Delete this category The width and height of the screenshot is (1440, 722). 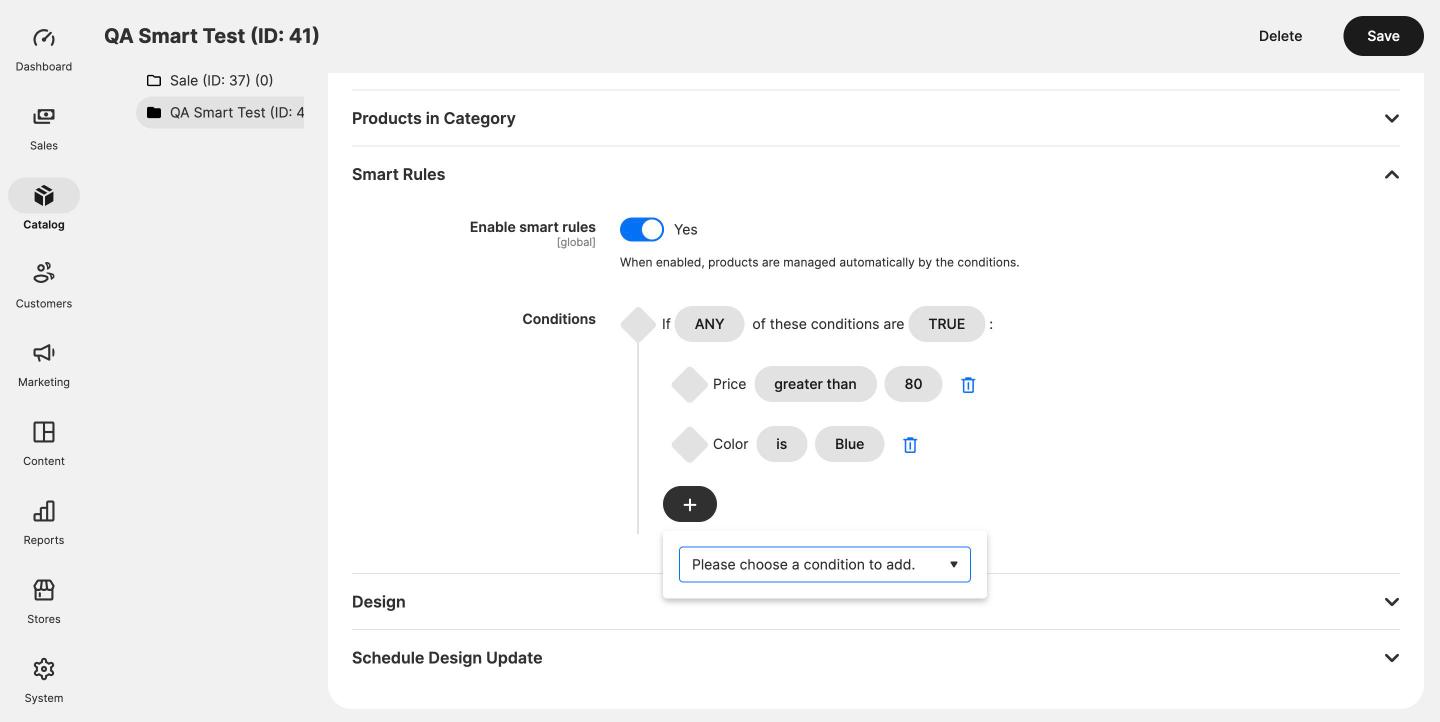(x=1280, y=36)
